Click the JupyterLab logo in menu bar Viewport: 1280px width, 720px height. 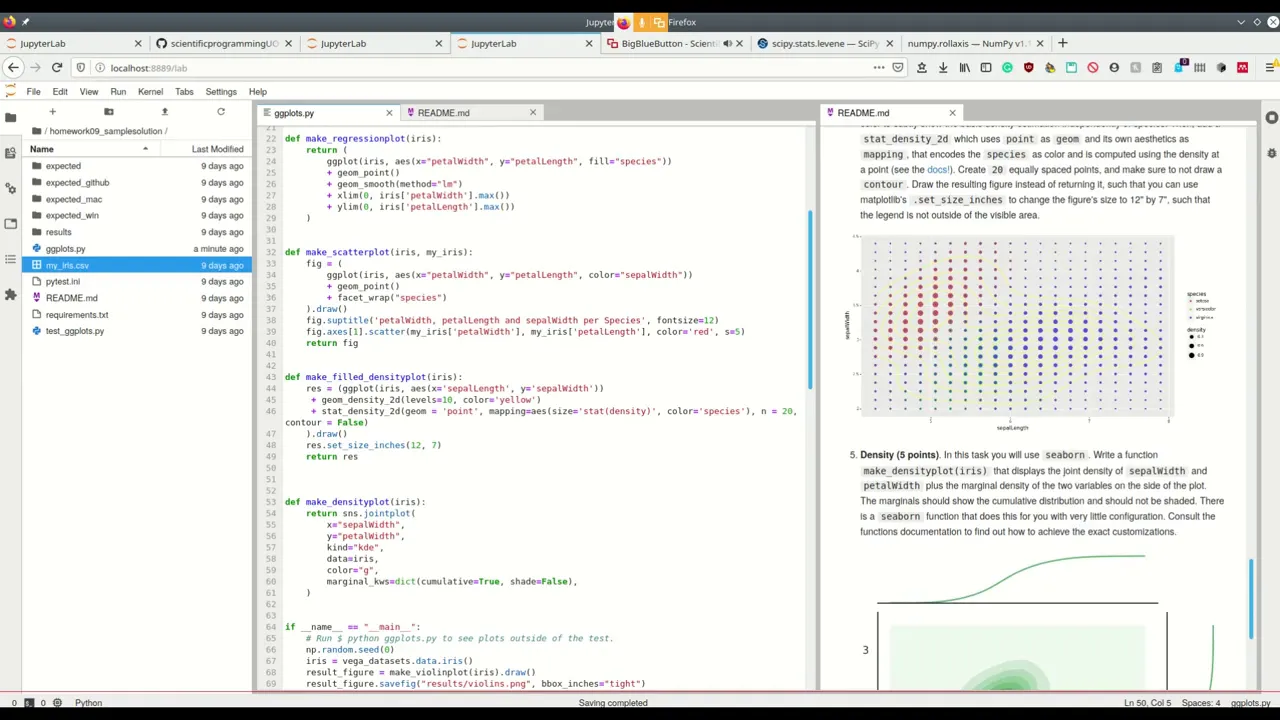pos(11,91)
